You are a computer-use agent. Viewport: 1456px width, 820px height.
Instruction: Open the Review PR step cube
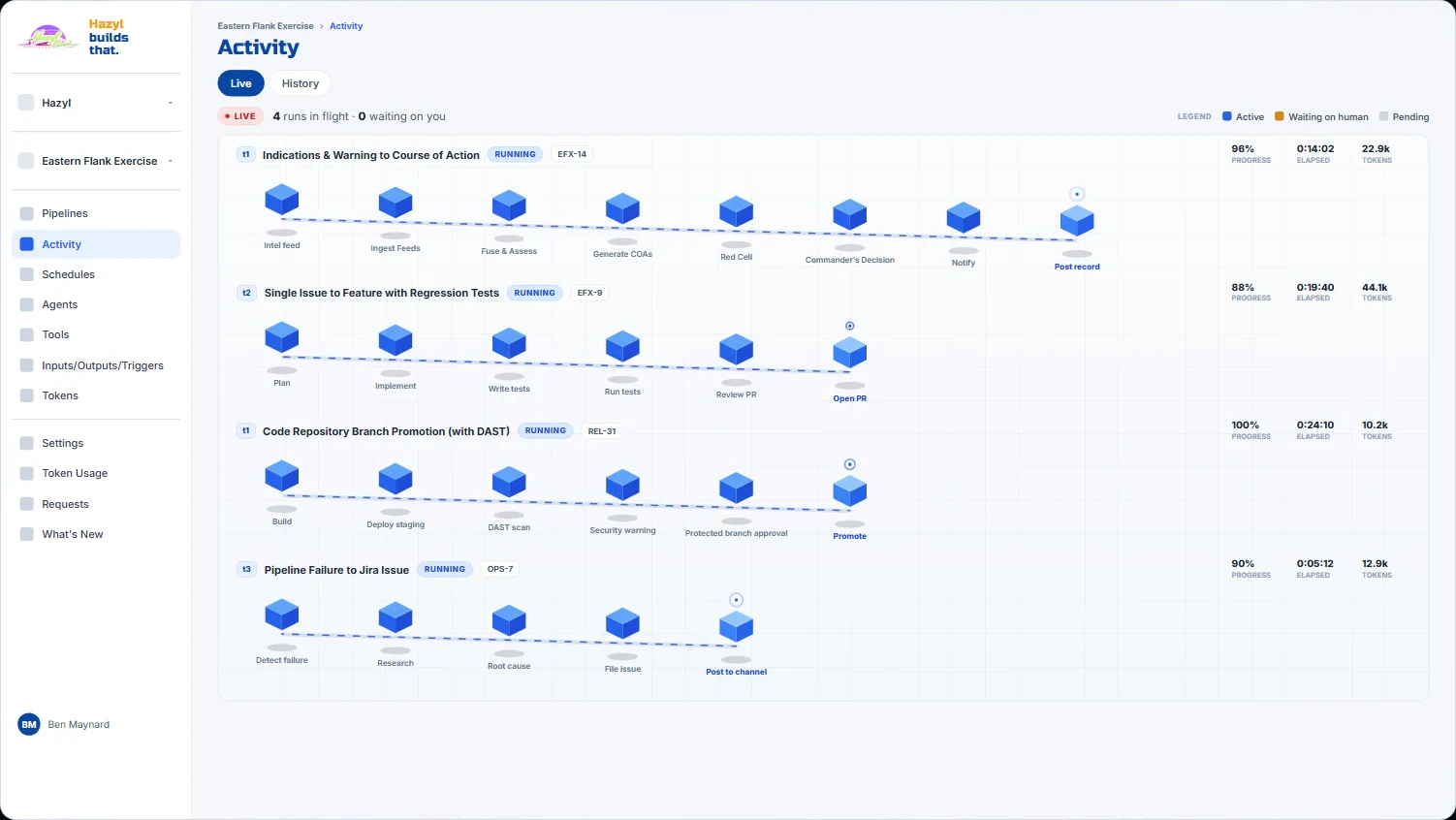click(737, 349)
